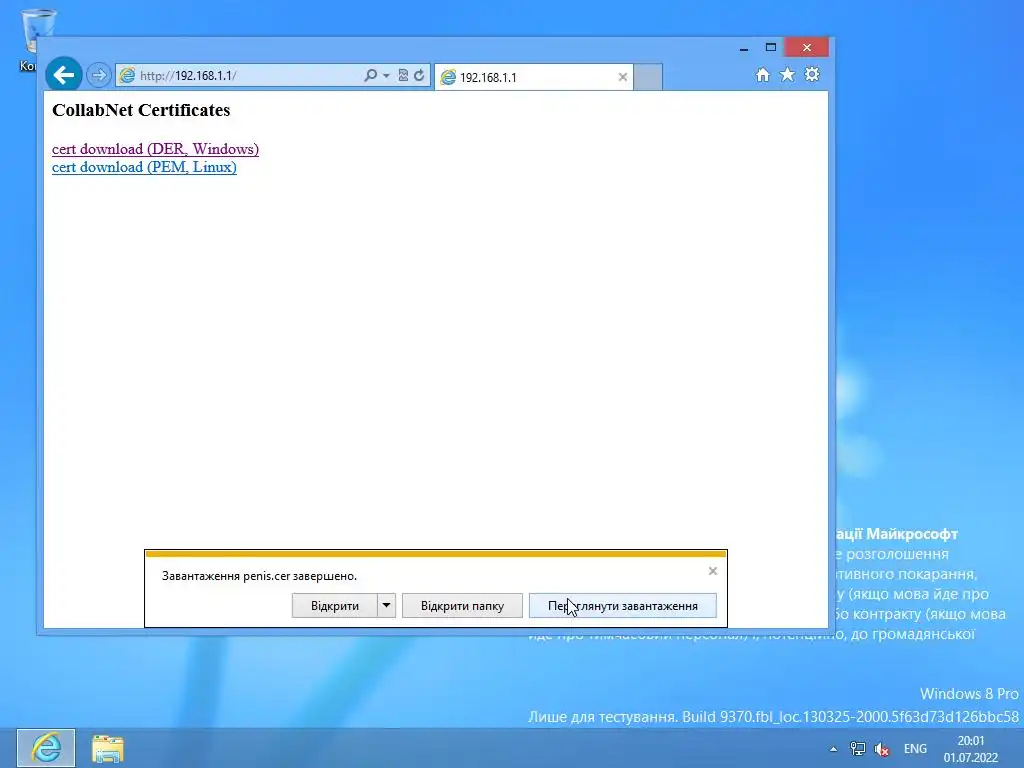The image size is (1024, 768).
Task: Click the Internet Explorer icon in address bar
Action: (x=127, y=75)
